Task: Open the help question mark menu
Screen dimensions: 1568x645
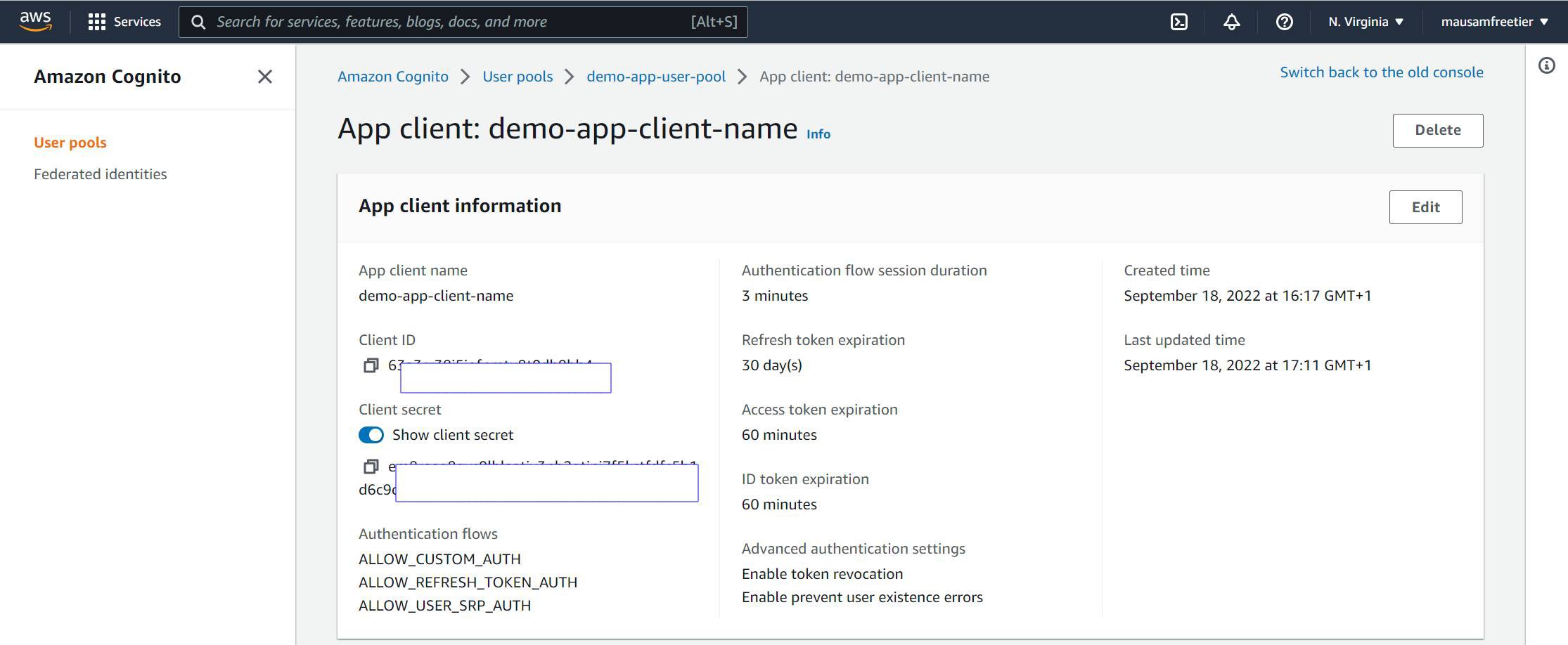Action: pyautogui.click(x=1284, y=22)
